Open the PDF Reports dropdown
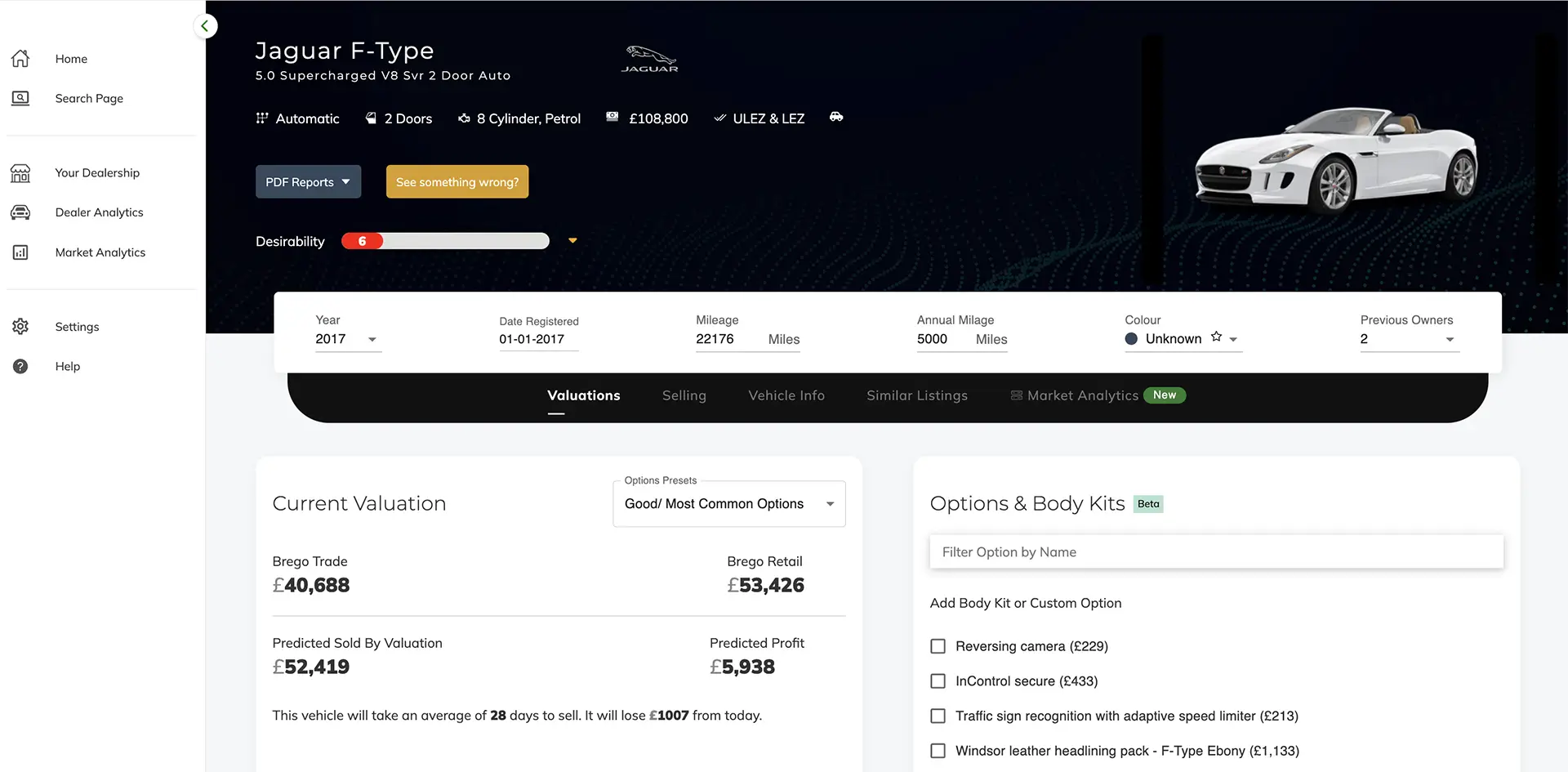The width and height of the screenshot is (1568, 772). [308, 181]
